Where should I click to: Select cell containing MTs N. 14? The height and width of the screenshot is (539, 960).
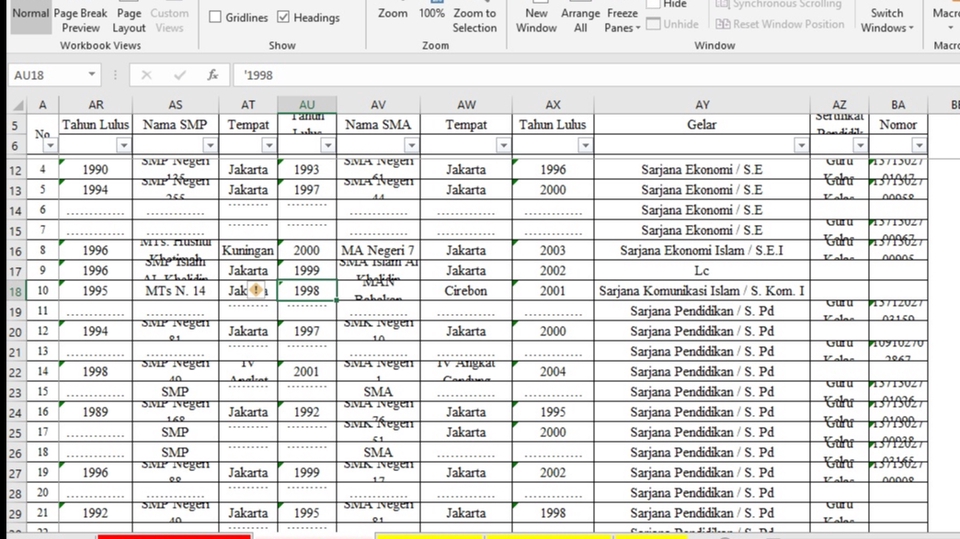tap(175, 291)
